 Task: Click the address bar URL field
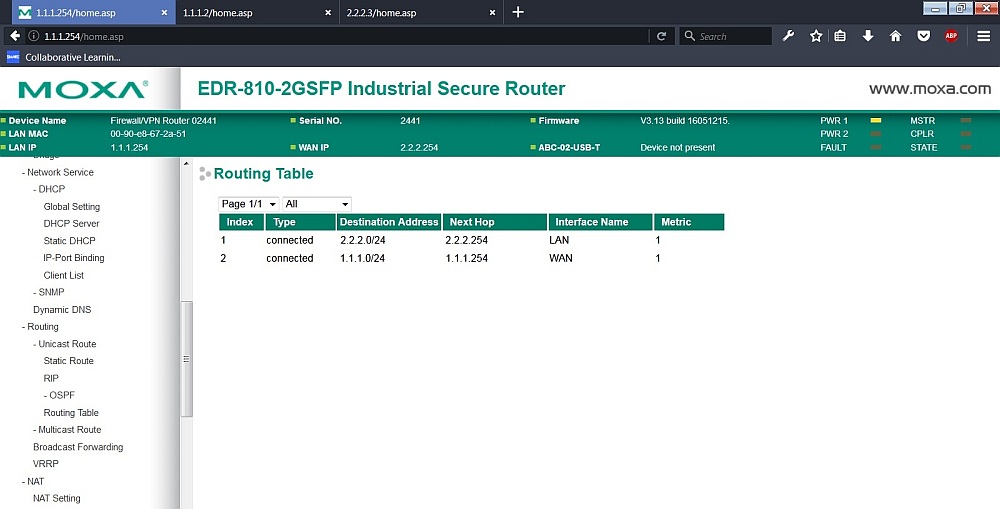344,36
